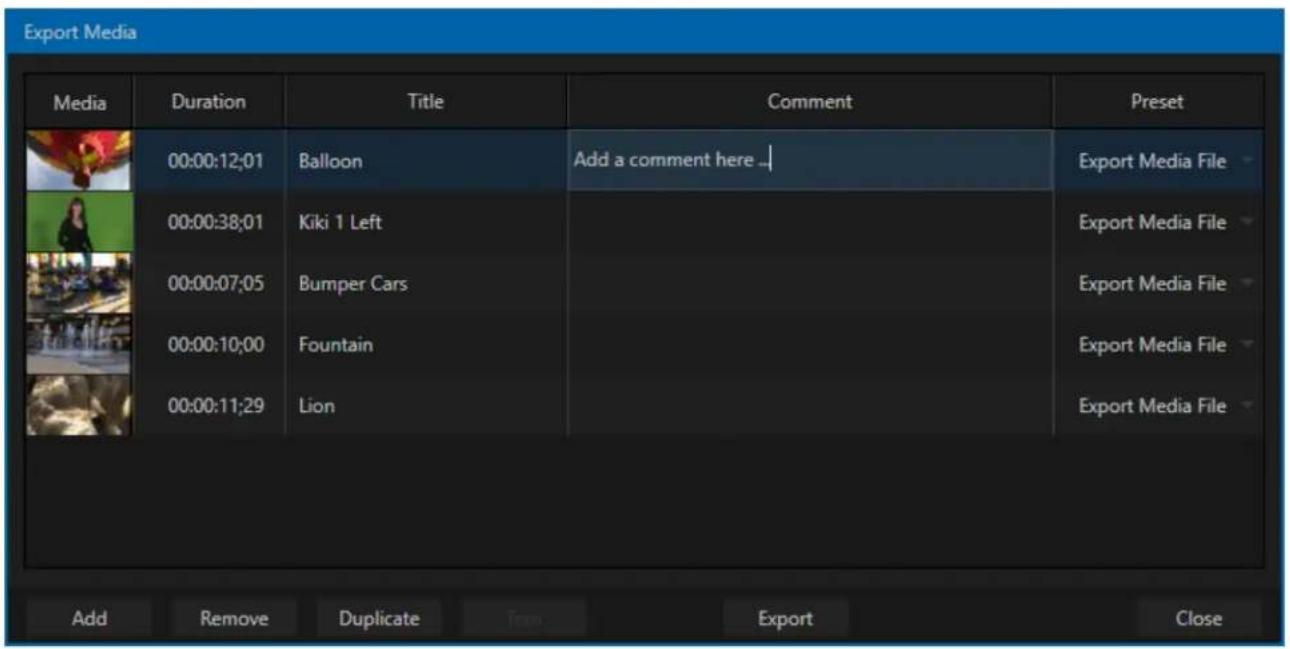Viewport: 1290px width, 649px height.
Task: Click the Add button
Action: click(x=89, y=618)
